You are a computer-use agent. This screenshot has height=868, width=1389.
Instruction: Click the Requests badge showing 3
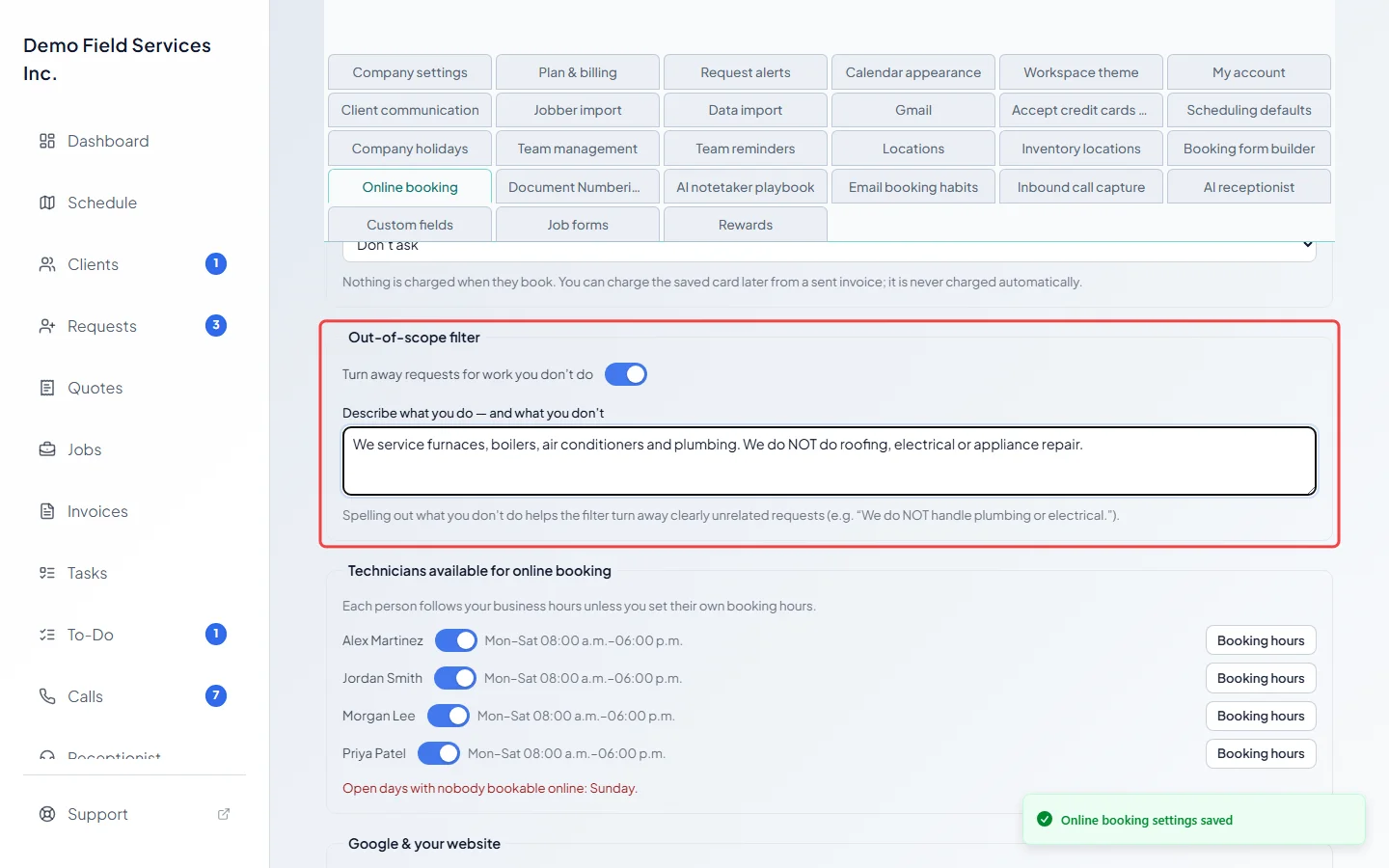[216, 326]
